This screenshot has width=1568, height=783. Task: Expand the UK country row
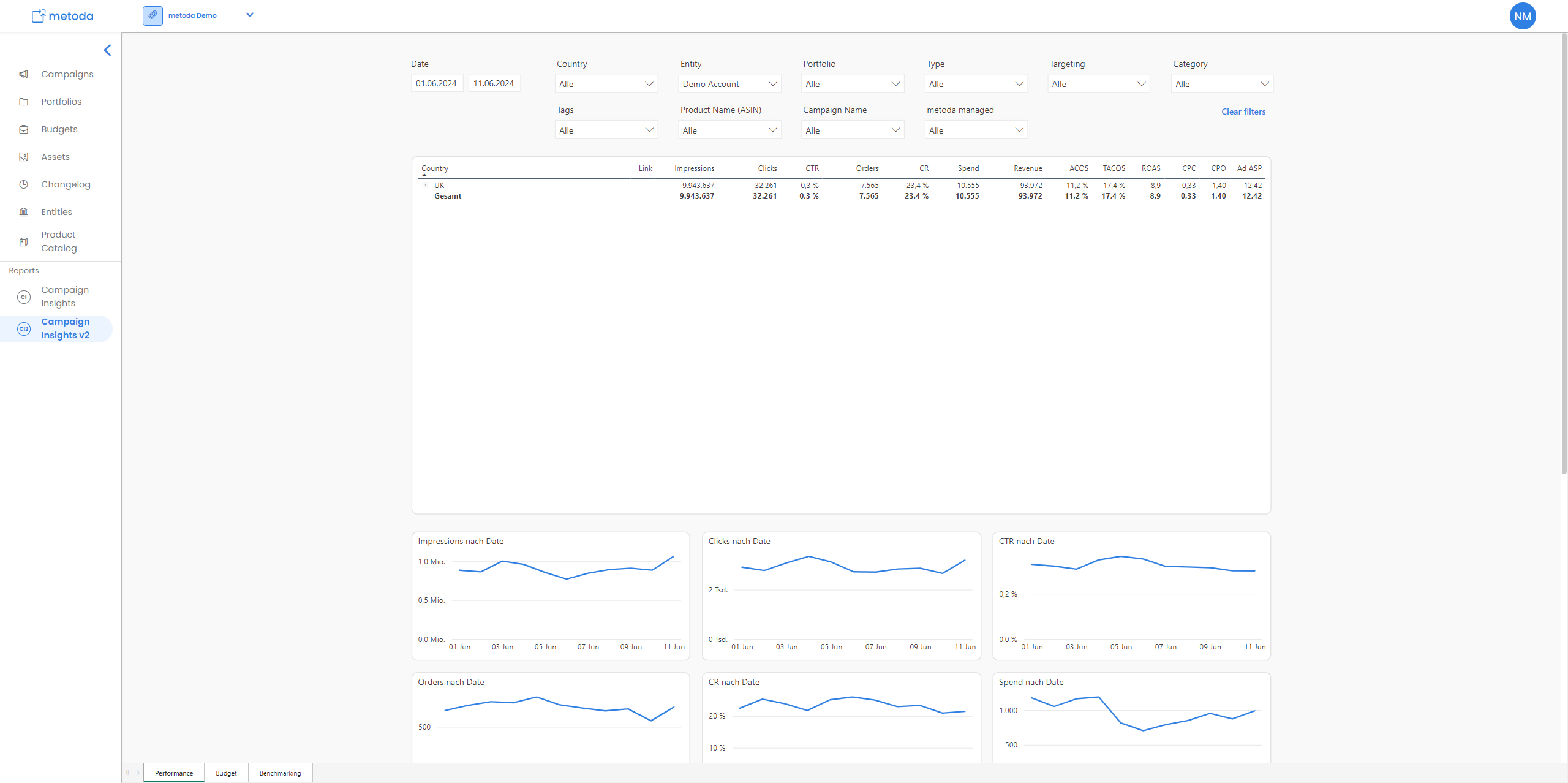click(x=425, y=185)
